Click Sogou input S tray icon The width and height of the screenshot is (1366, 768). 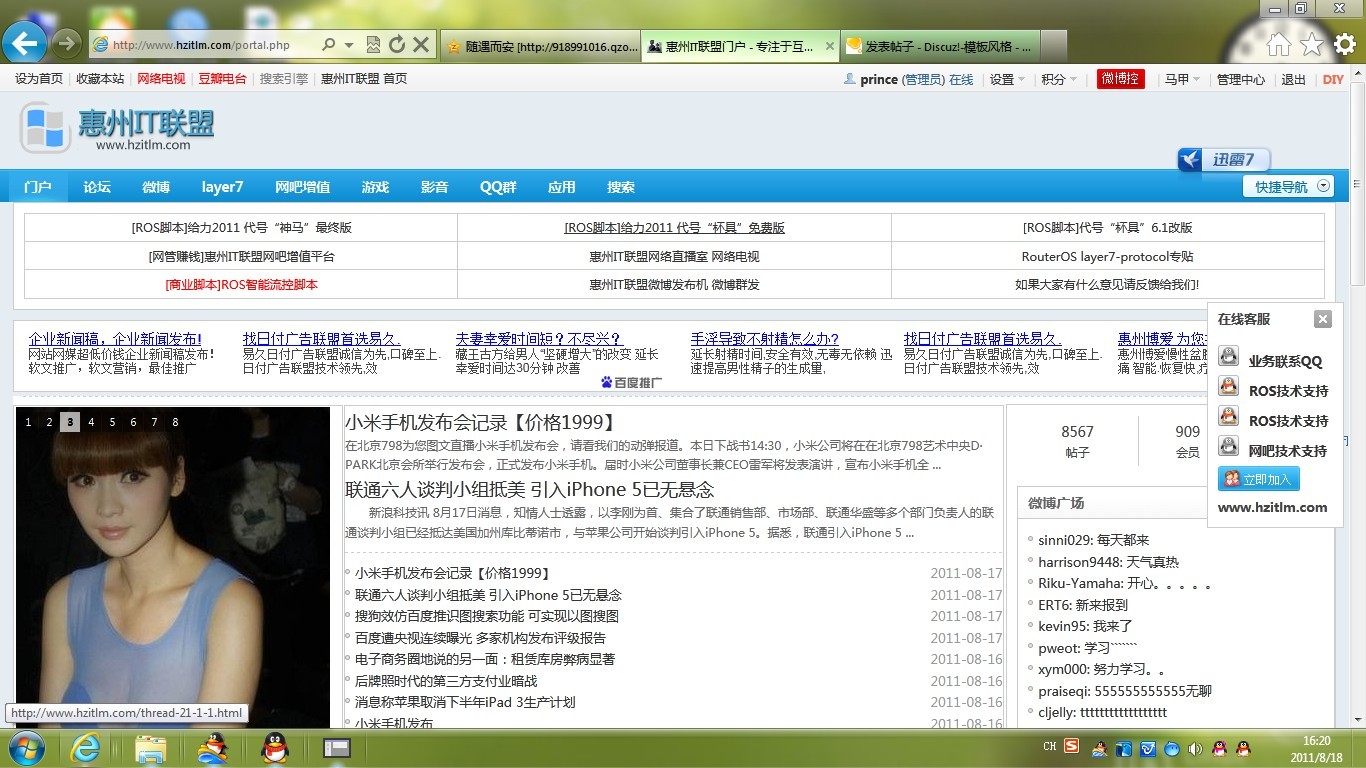tap(1071, 746)
